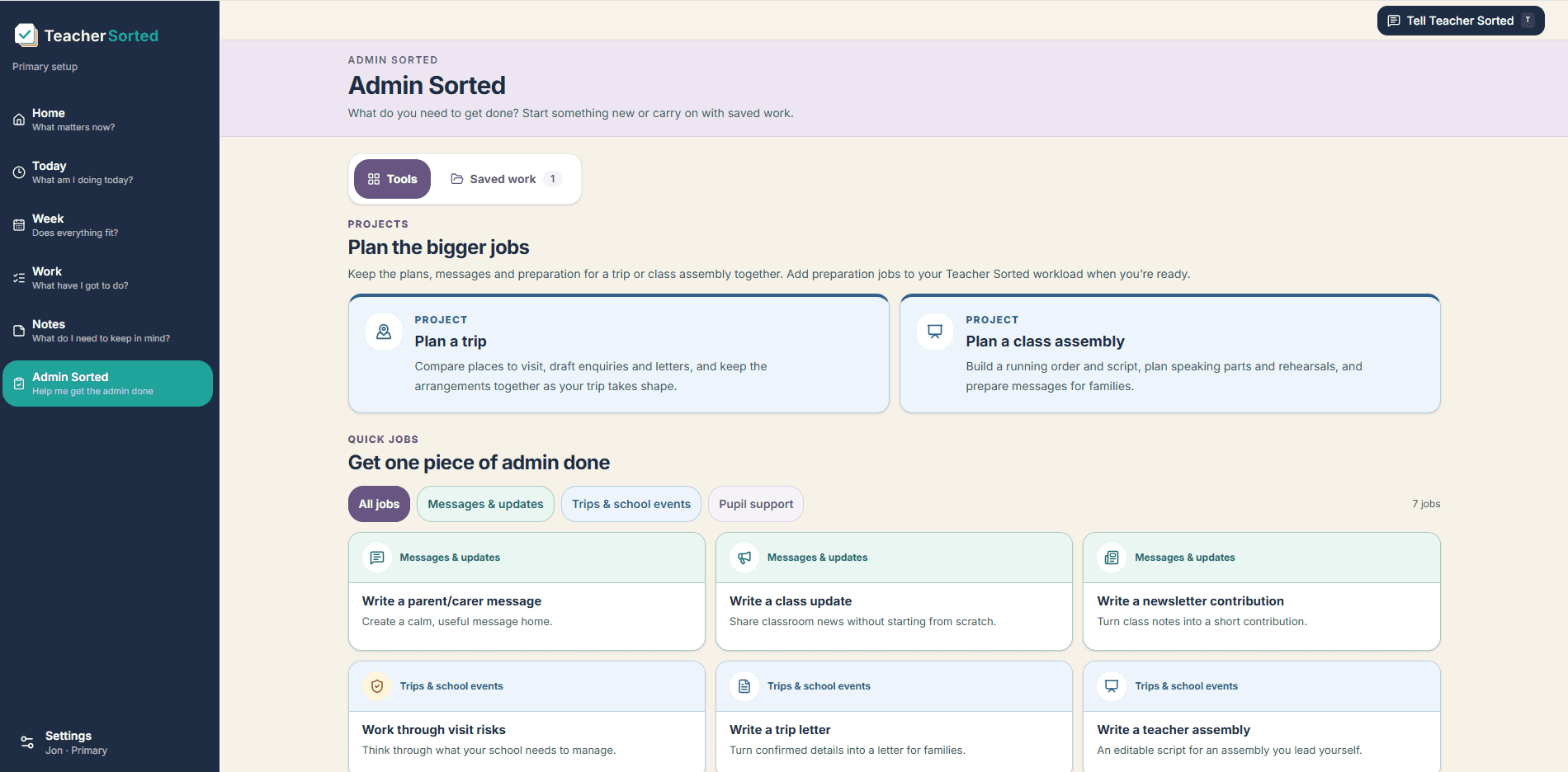
Task: Open Settings for Jon · Primary
Action: 108,742
